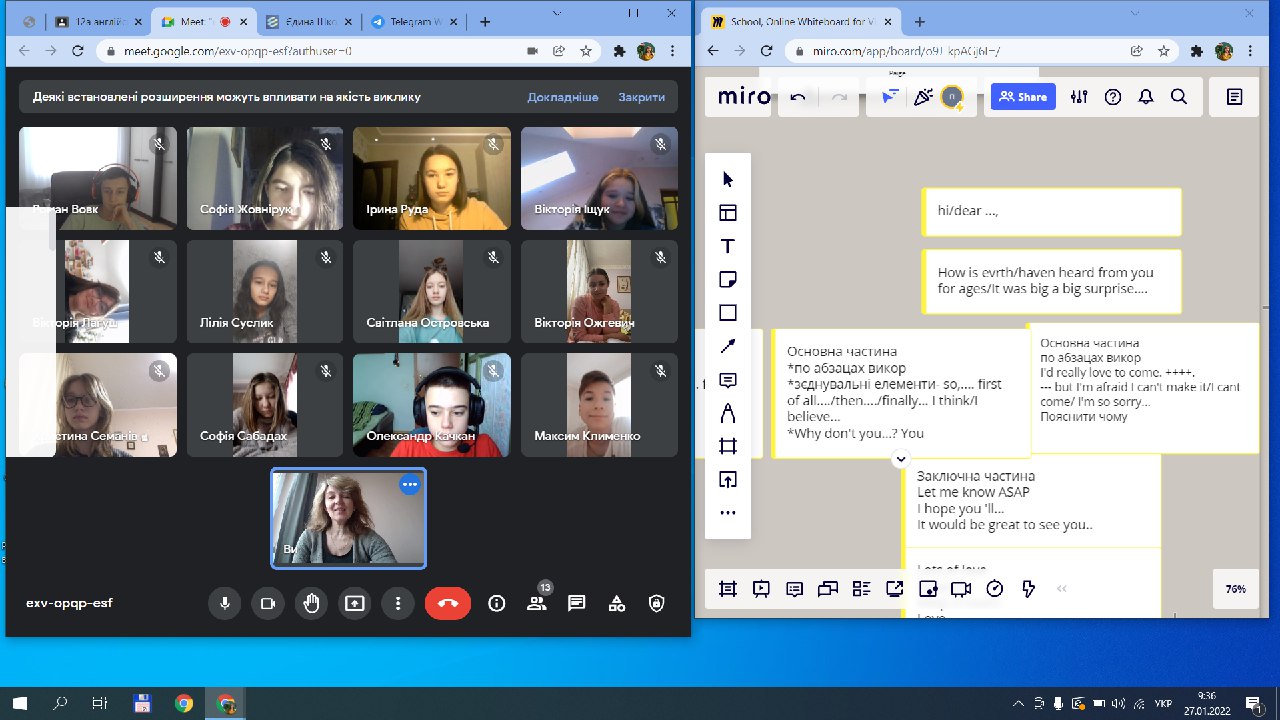Viewport: 1280px width, 720px height.
Task: Toggle camera in Google Meet
Action: [268, 603]
